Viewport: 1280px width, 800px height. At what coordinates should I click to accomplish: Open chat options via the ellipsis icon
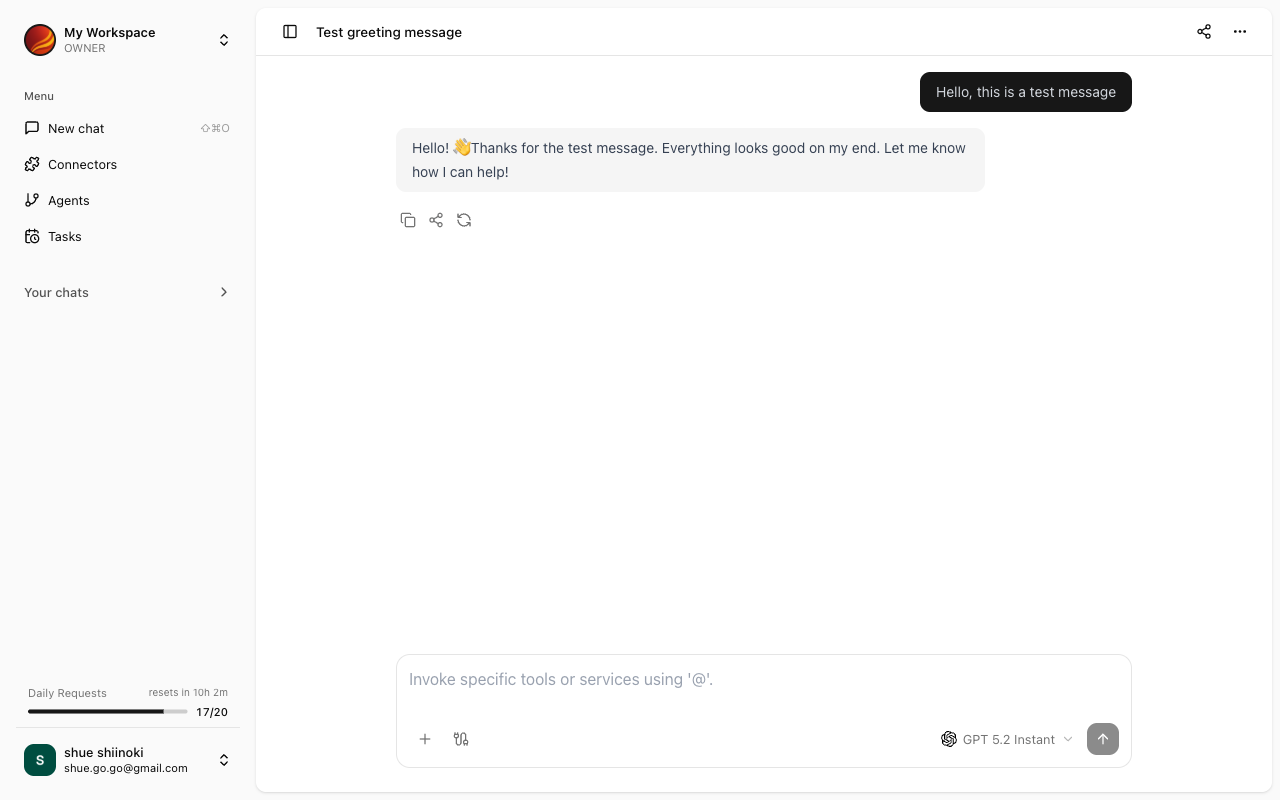pos(1240,31)
